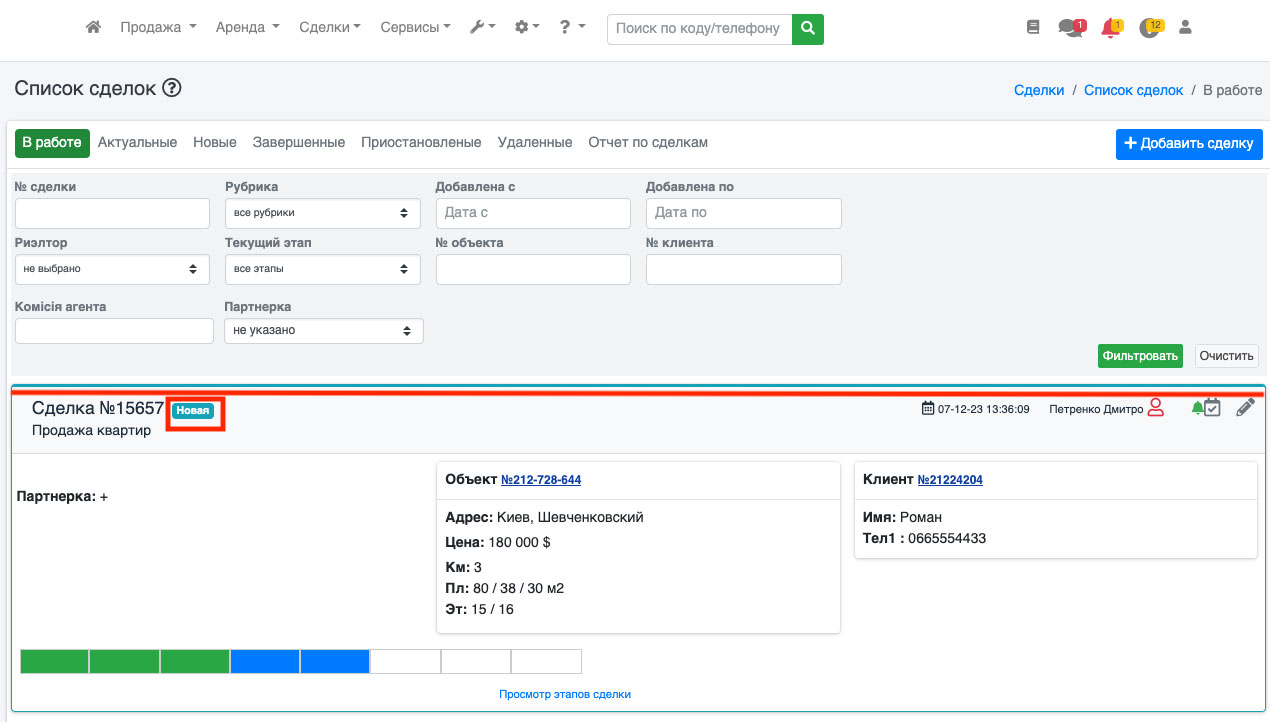Click the user profile icon
1270x722 pixels.
[1186, 28]
